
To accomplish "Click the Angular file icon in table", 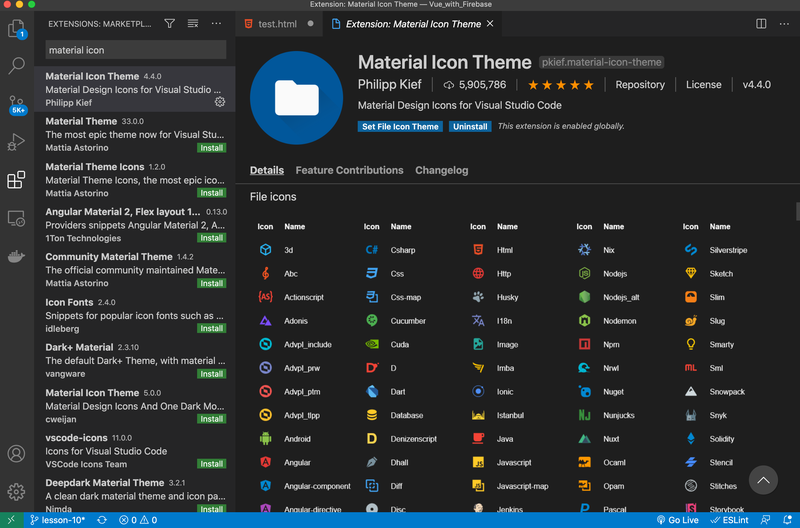I will [265, 462].
